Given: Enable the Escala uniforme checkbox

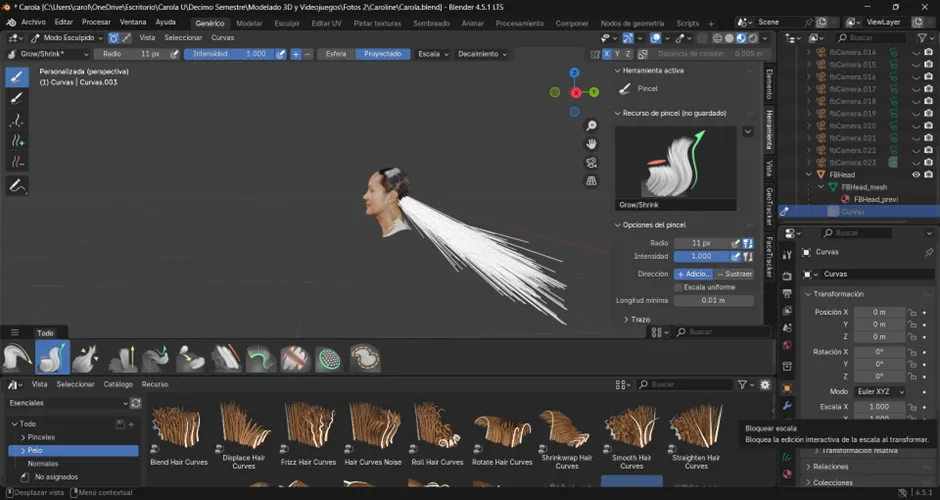Looking at the screenshot, I should (679, 287).
